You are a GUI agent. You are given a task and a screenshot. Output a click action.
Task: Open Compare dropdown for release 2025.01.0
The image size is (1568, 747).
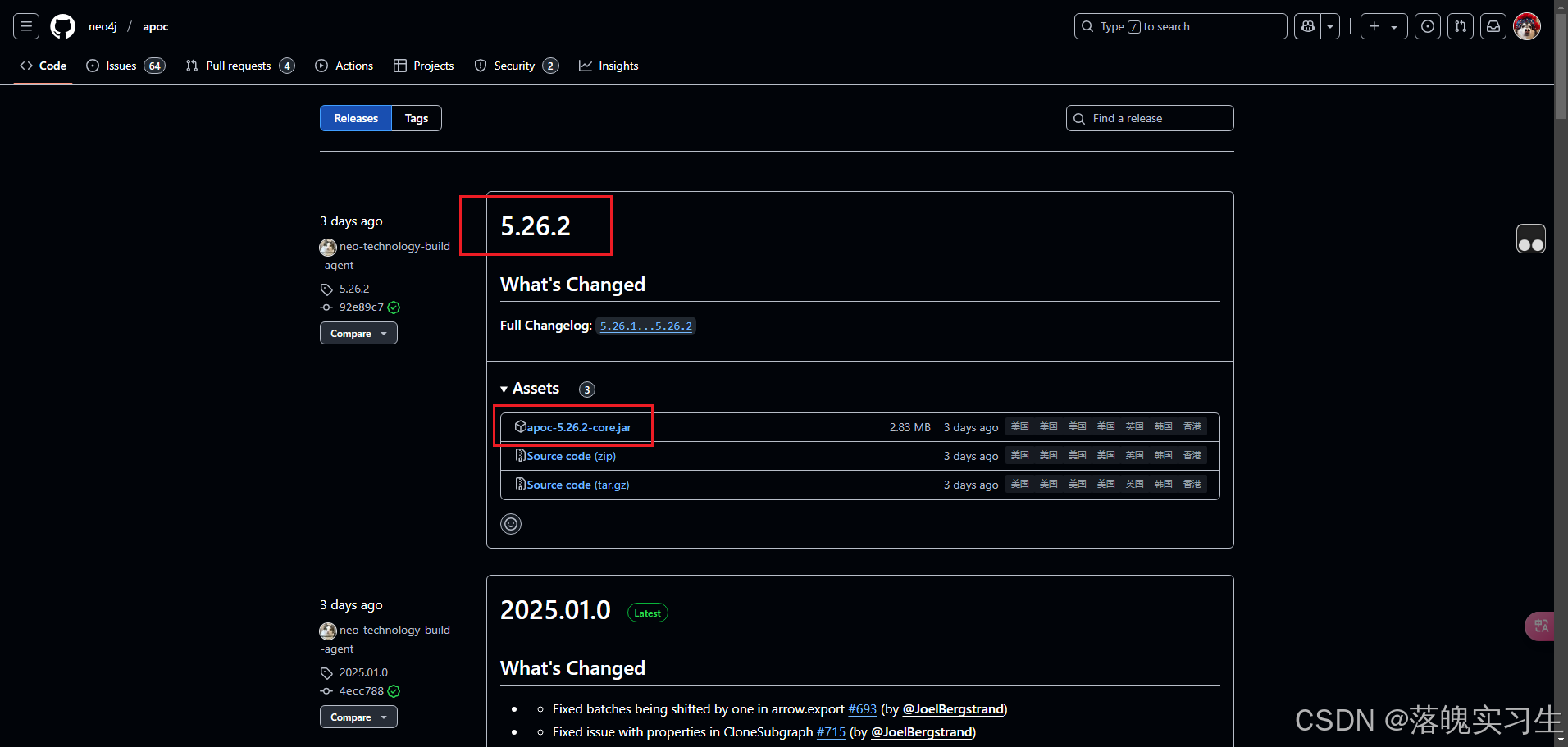[x=358, y=717]
